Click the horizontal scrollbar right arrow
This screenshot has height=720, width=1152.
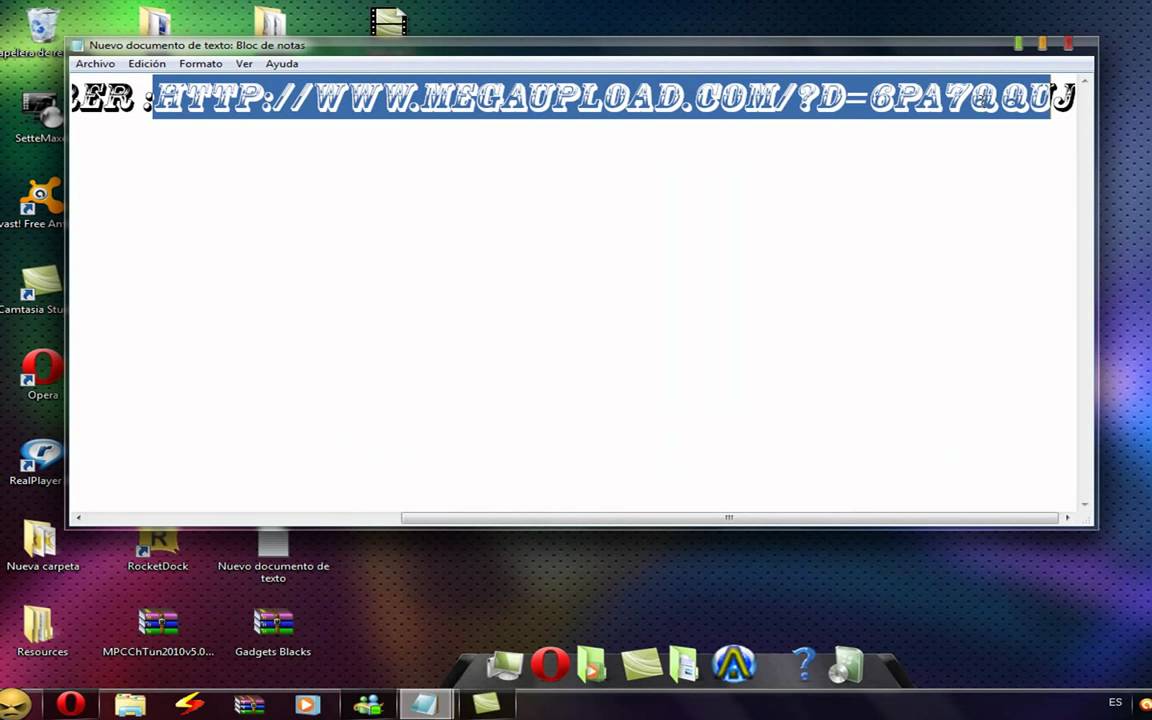1068,518
